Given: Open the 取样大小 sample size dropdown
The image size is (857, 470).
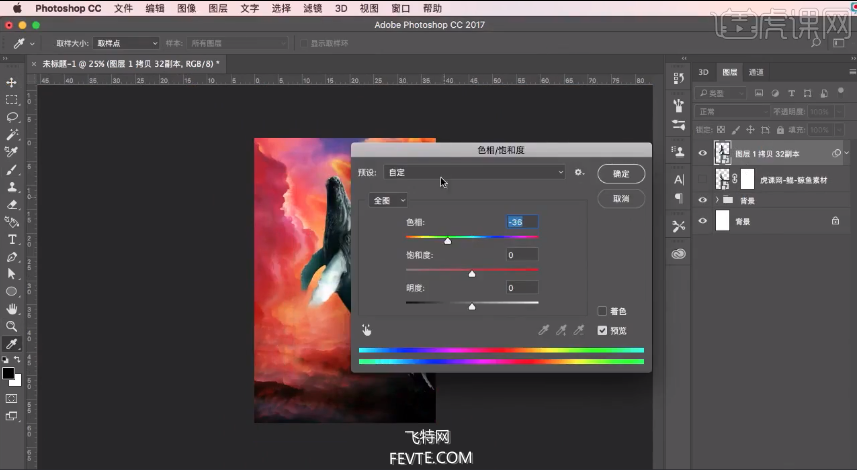Looking at the screenshot, I should [x=126, y=43].
